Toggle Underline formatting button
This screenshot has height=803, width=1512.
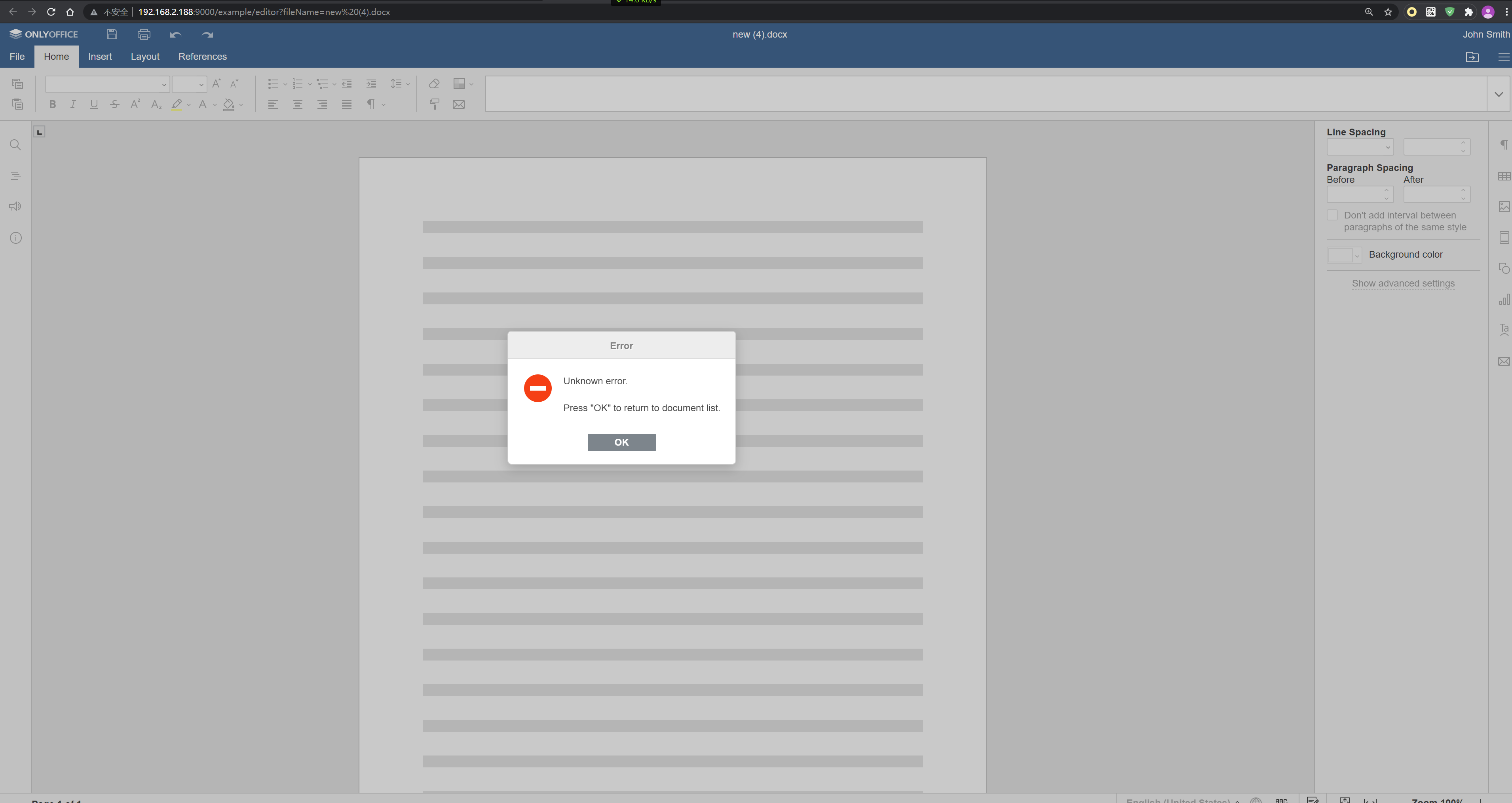coord(94,104)
